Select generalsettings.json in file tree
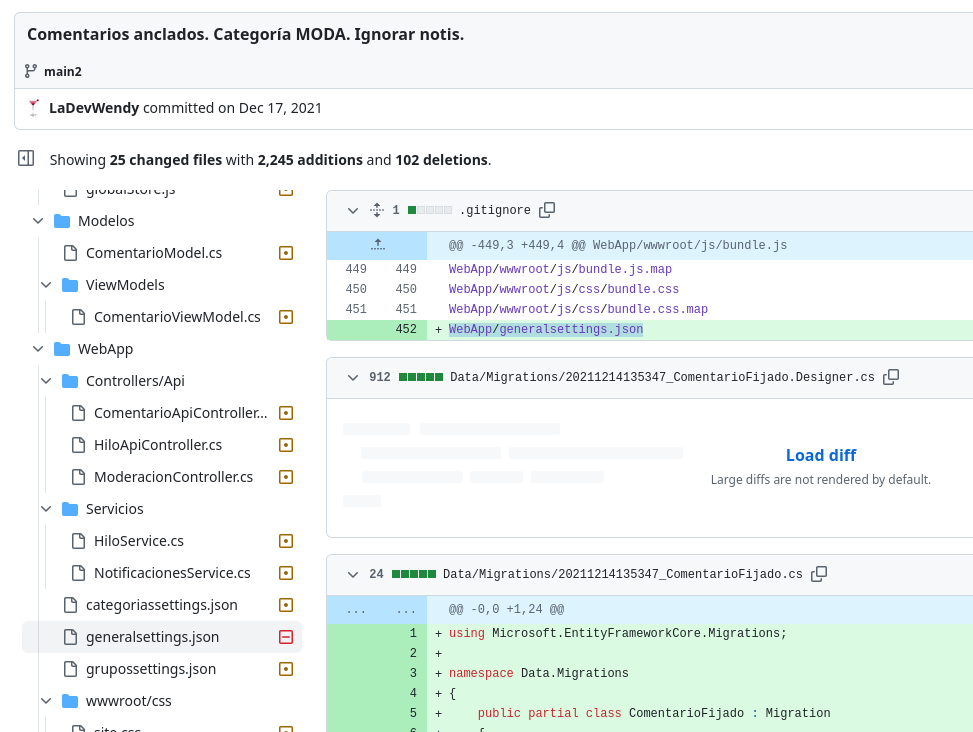Image resolution: width=973 pixels, height=732 pixels. point(152,637)
